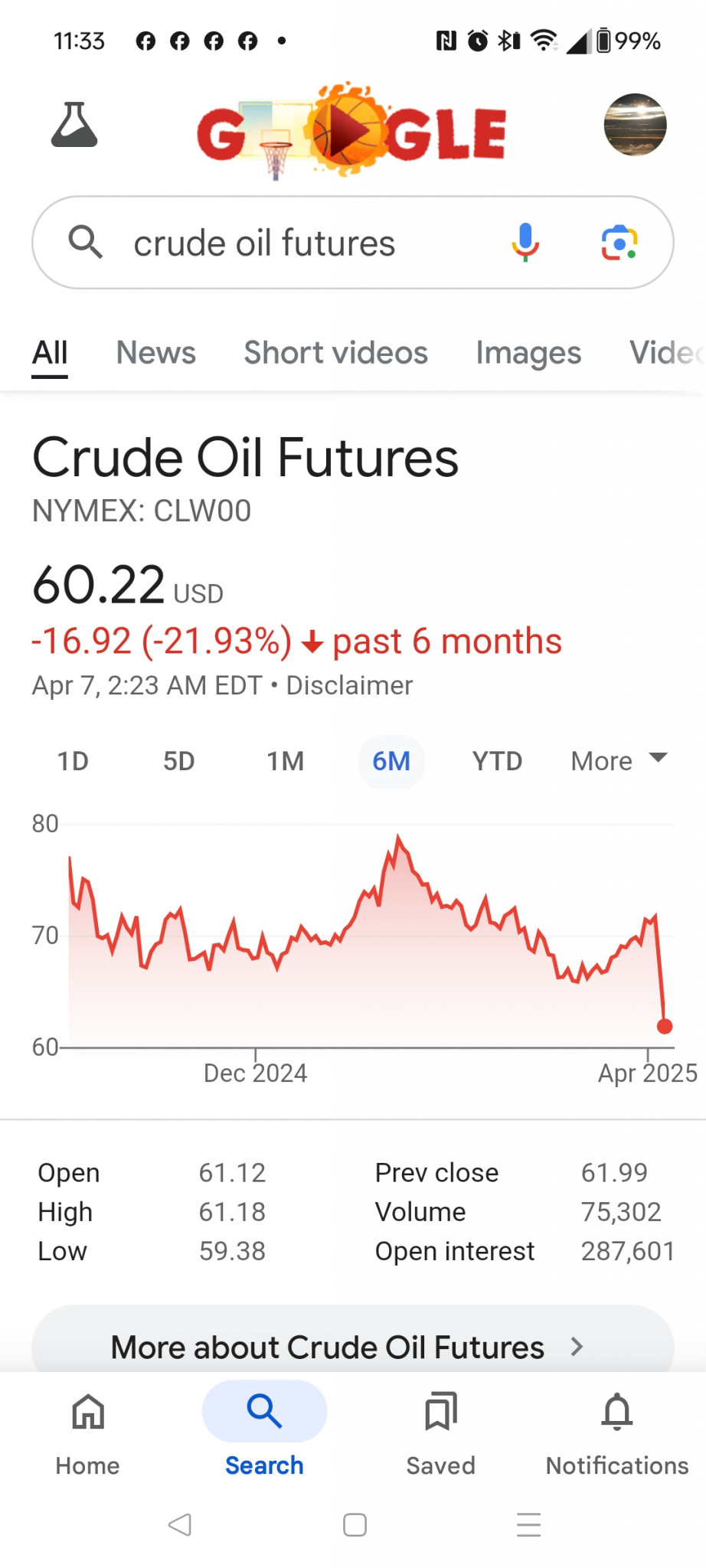Go to Home in bottom navigation
Viewport: 706px width, 1568px height.
tap(88, 1432)
